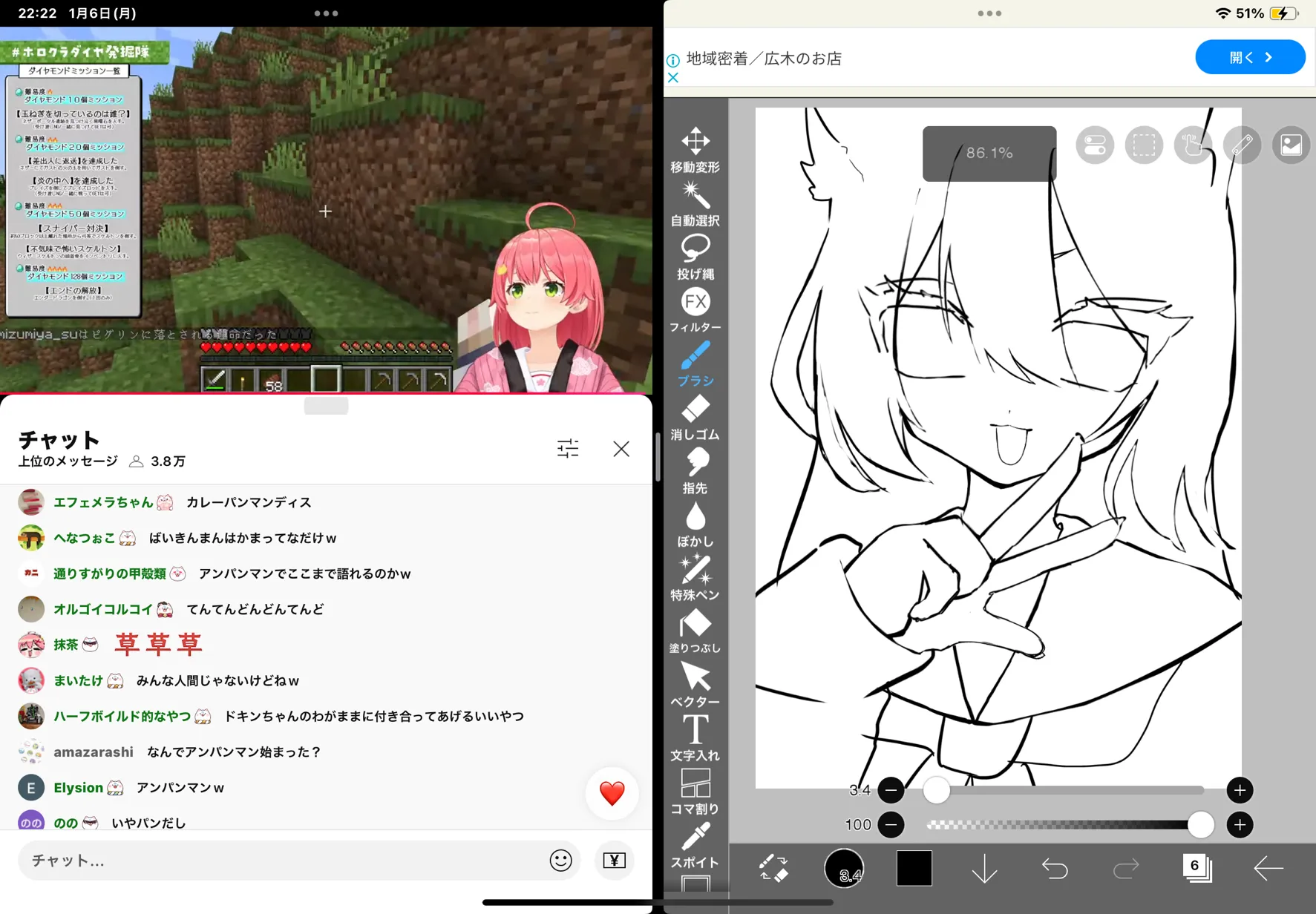
Task: Select the ぼかし blur tool
Action: [695, 524]
